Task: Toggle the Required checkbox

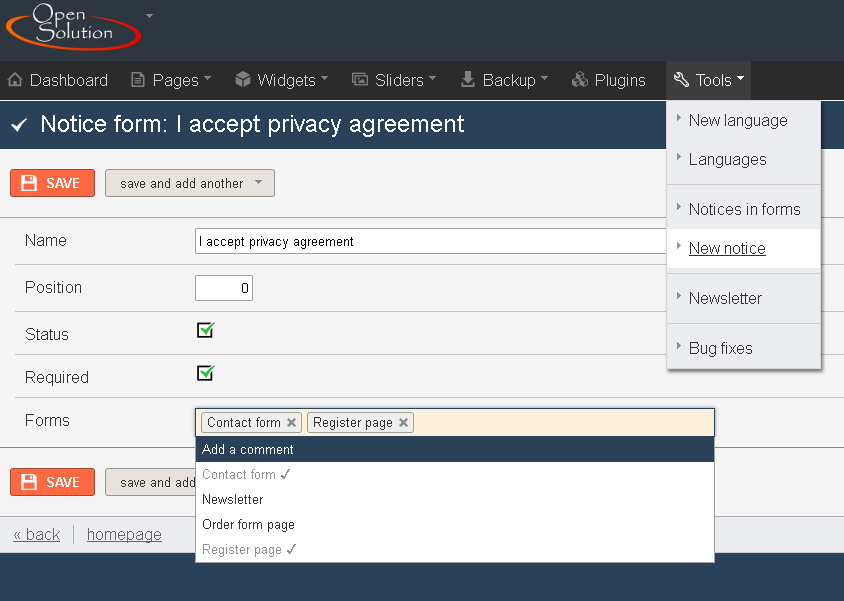Action: pos(206,373)
